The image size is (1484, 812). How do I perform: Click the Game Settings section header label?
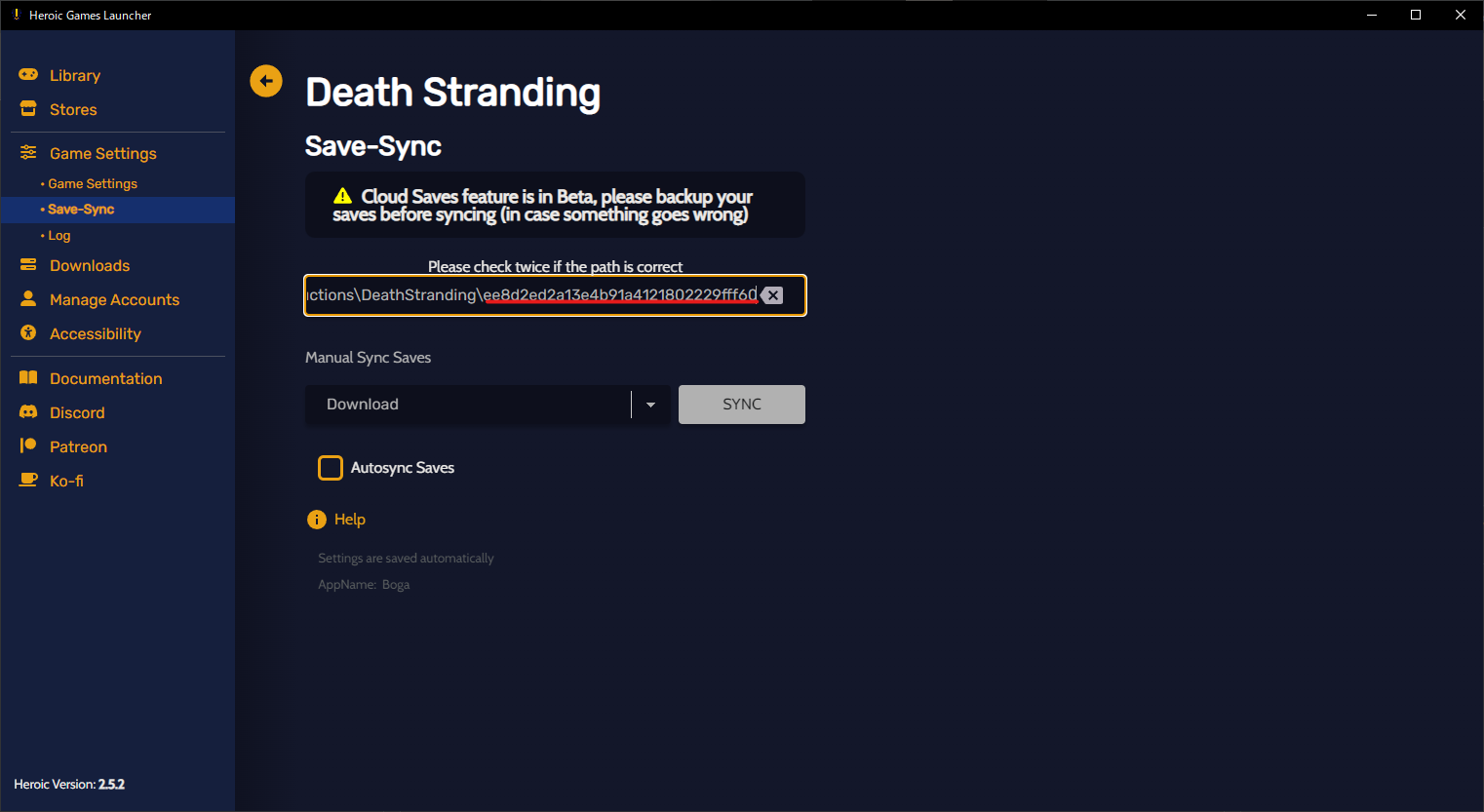pyautogui.click(x=103, y=153)
